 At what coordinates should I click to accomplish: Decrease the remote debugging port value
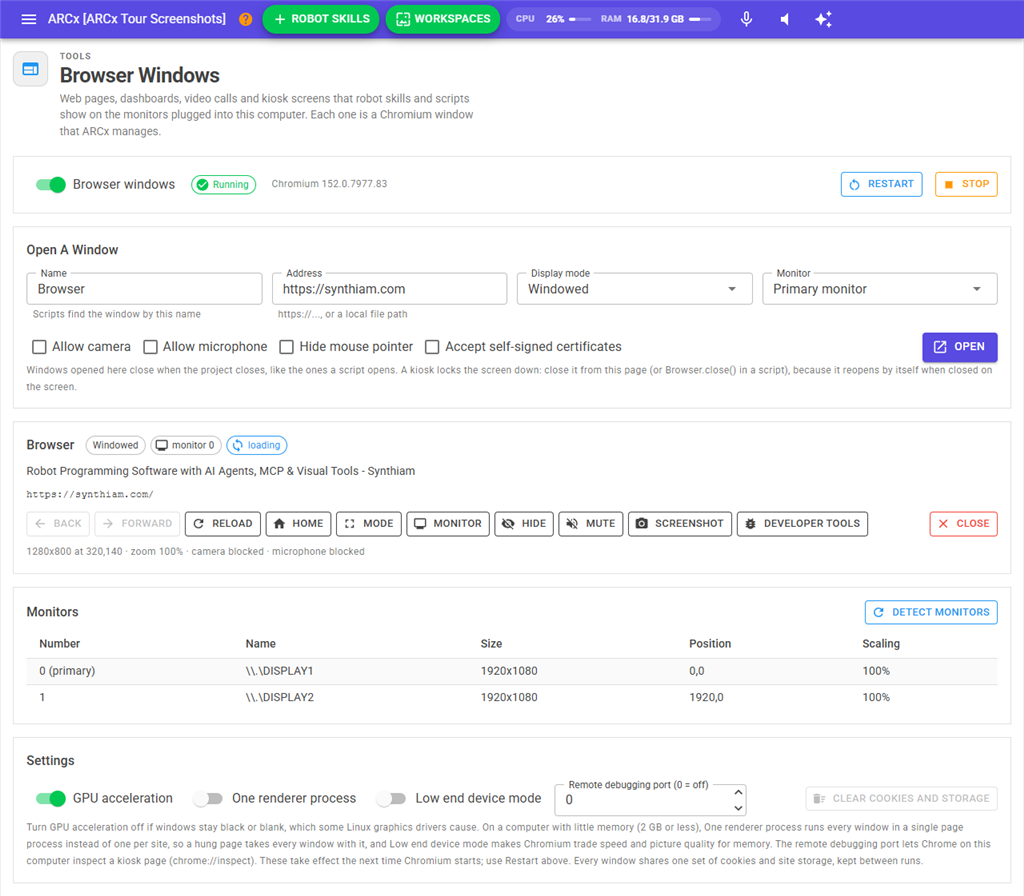tap(738, 808)
